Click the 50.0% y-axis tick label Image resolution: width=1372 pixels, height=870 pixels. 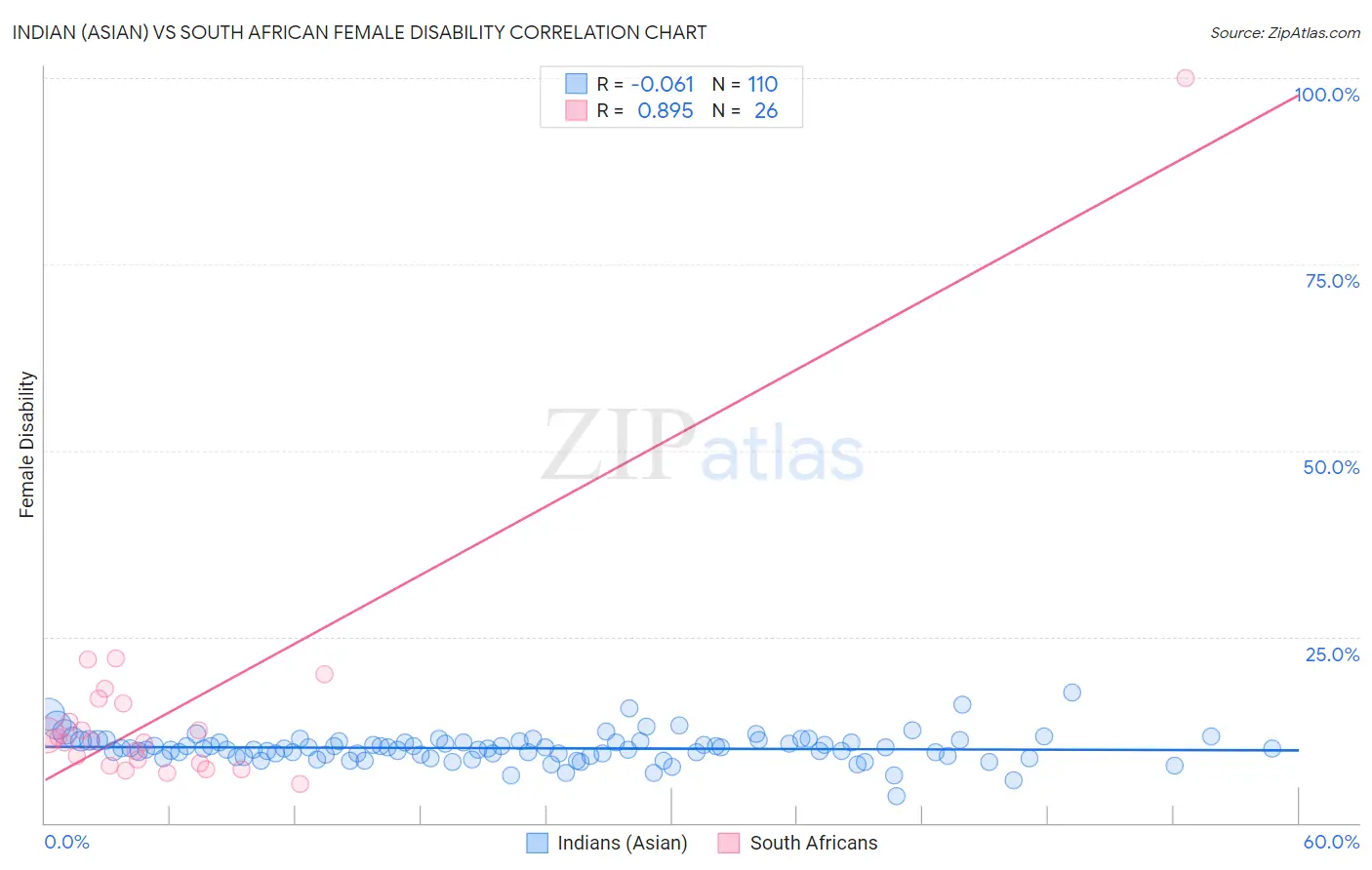point(1331,467)
